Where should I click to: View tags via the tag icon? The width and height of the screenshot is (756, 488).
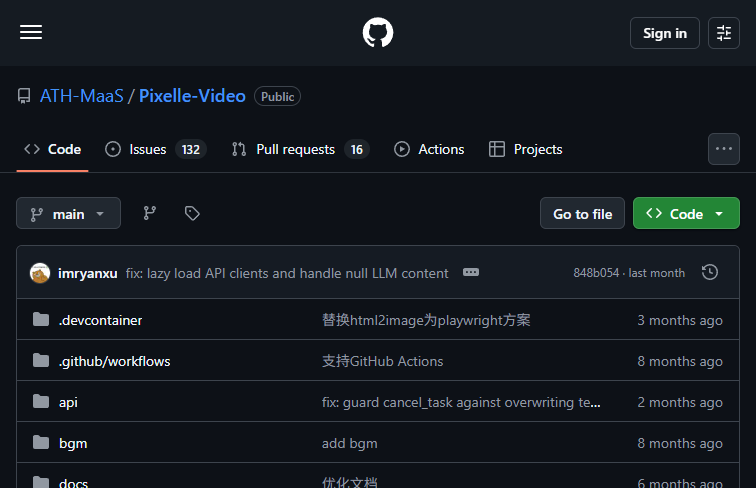(x=192, y=213)
